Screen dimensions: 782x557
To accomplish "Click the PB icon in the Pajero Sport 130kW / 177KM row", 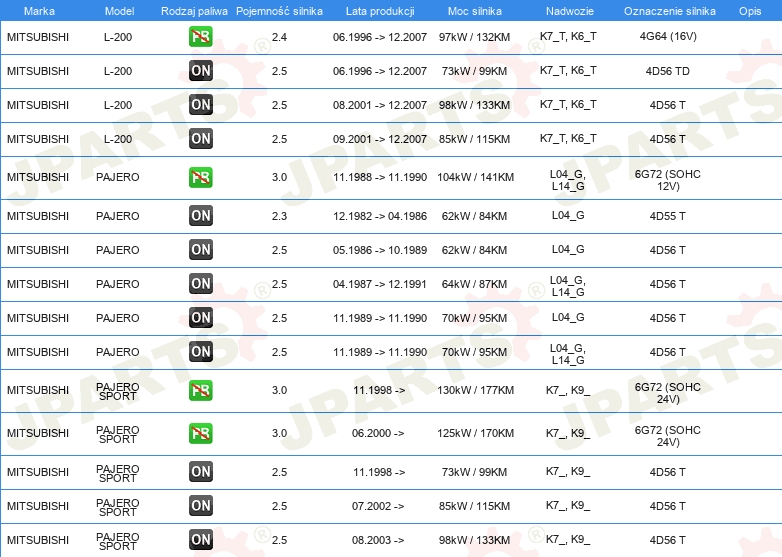I will tap(200, 390).
